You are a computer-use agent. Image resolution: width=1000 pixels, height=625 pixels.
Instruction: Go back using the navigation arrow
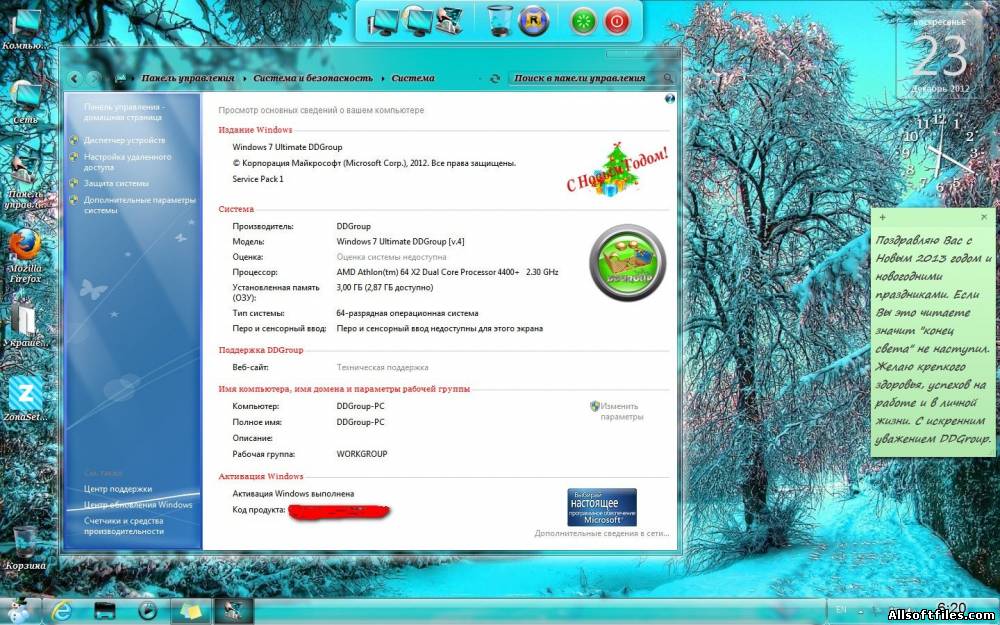[x=75, y=78]
